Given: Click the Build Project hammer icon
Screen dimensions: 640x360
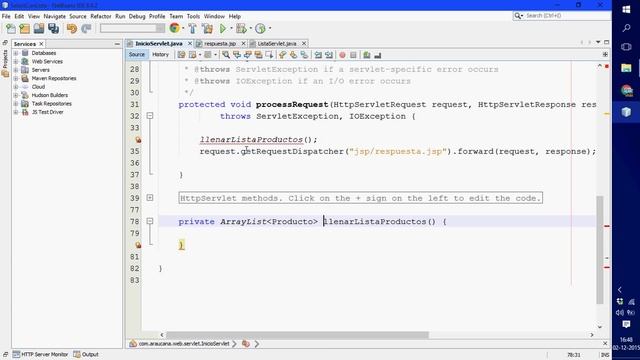Looking at the screenshot, I should click(193, 28).
